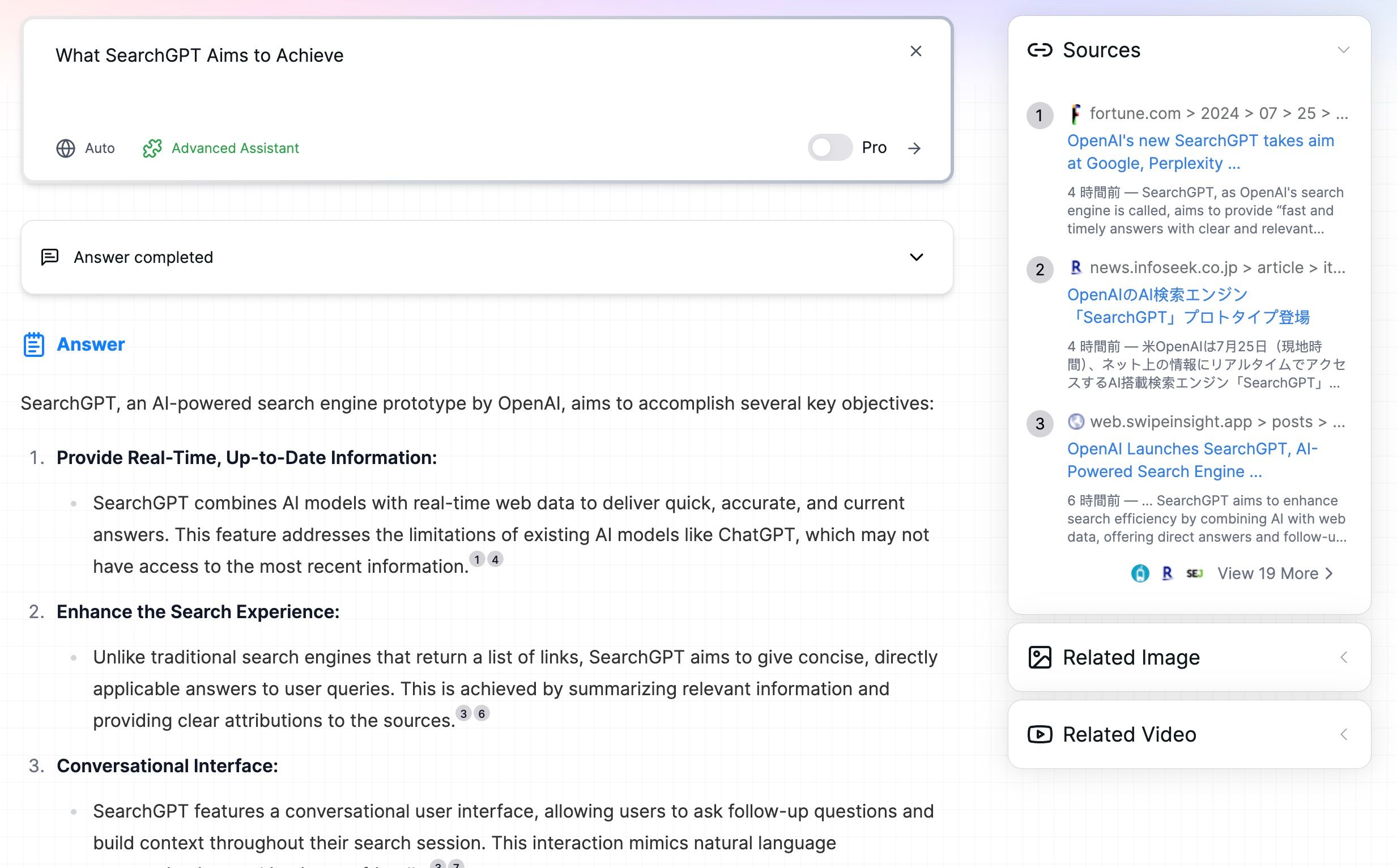Click the Sources panel title
The width and height of the screenshot is (1397, 868).
1101,50
